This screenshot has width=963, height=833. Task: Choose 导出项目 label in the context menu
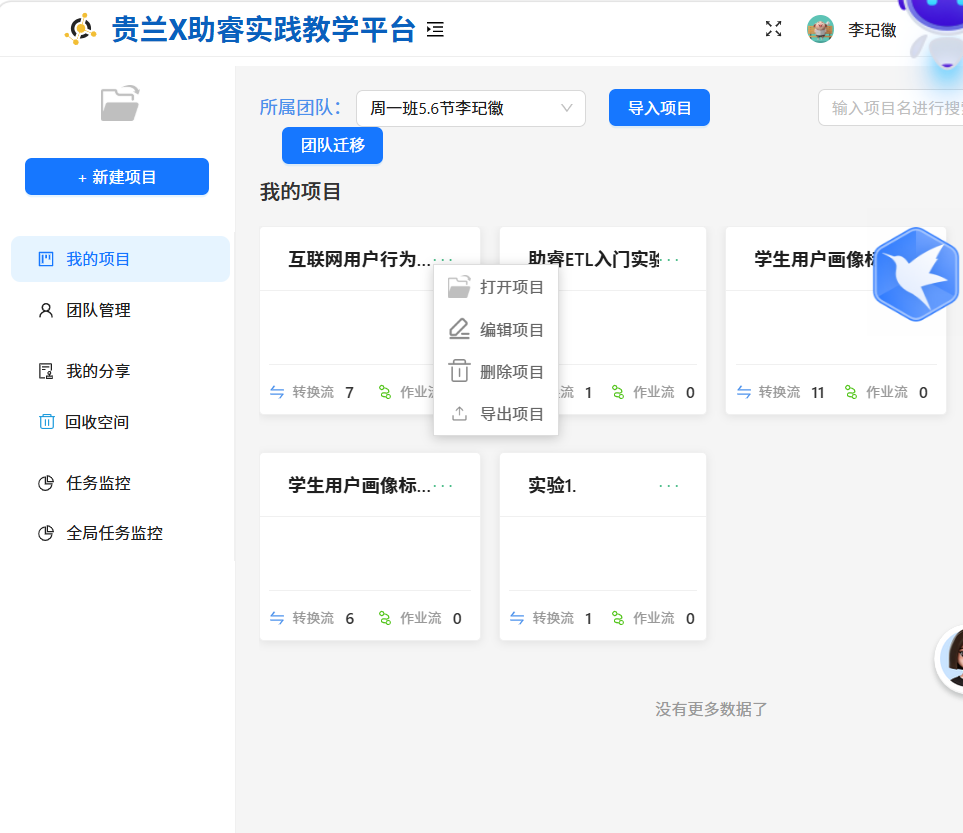point(512,414)
